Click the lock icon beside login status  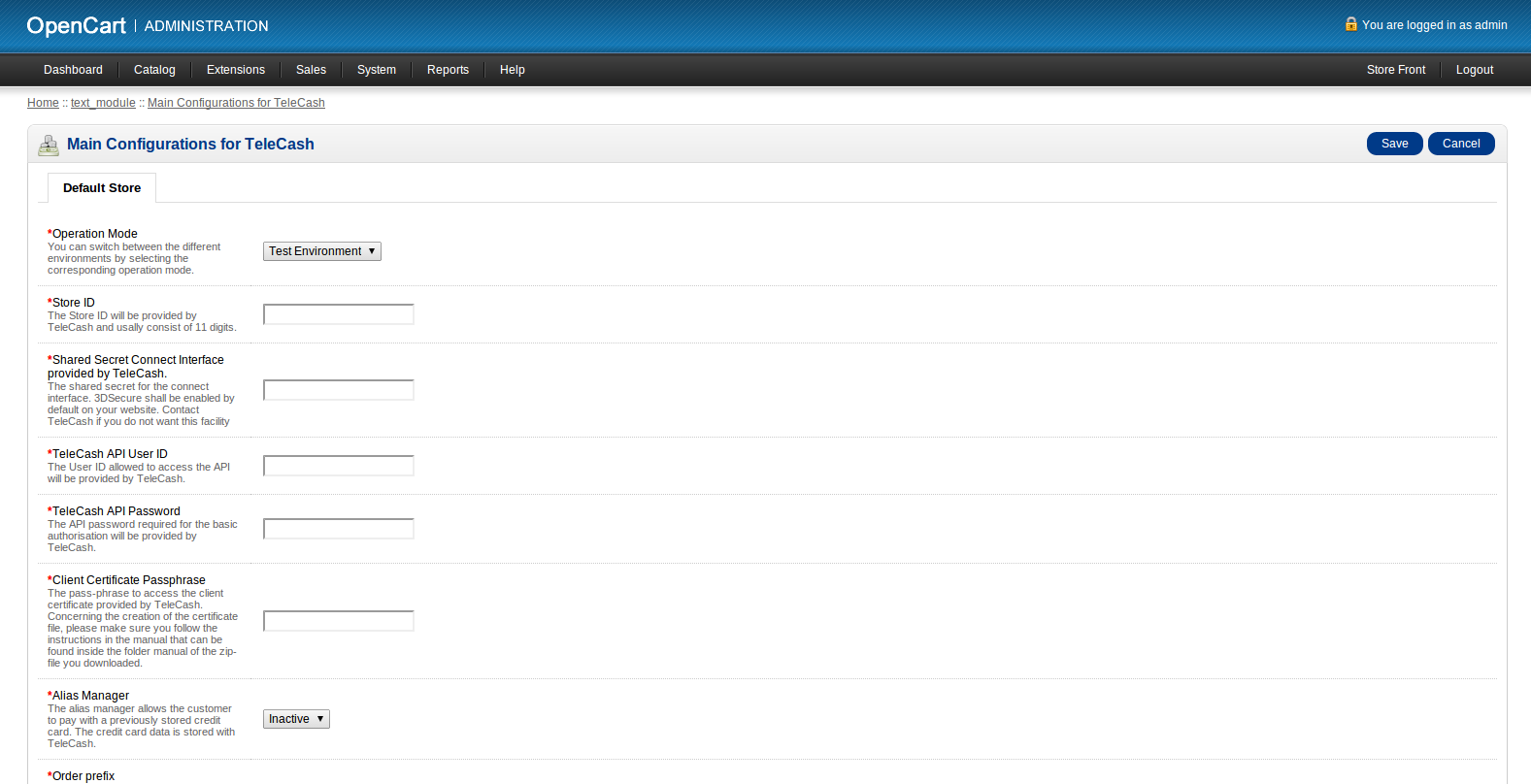pos(1350,24)
